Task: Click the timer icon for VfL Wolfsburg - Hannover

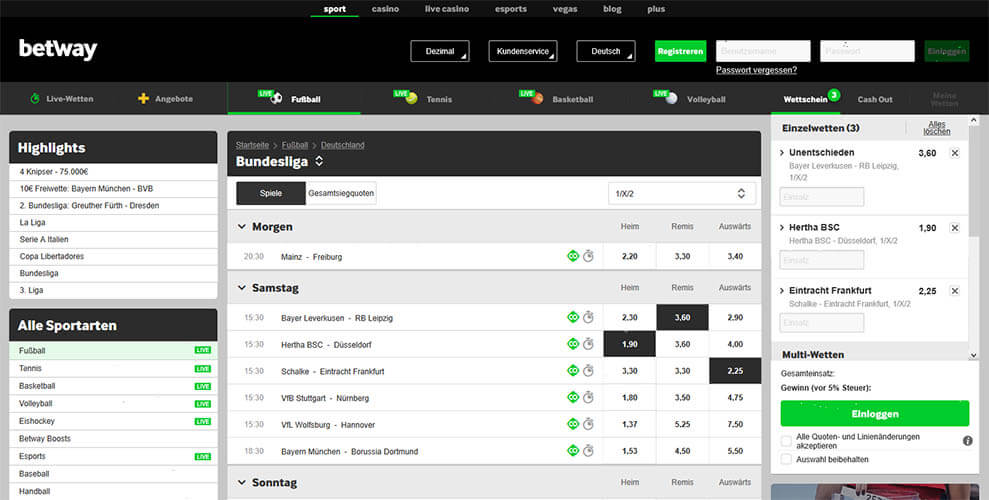Action: (588, 424)
